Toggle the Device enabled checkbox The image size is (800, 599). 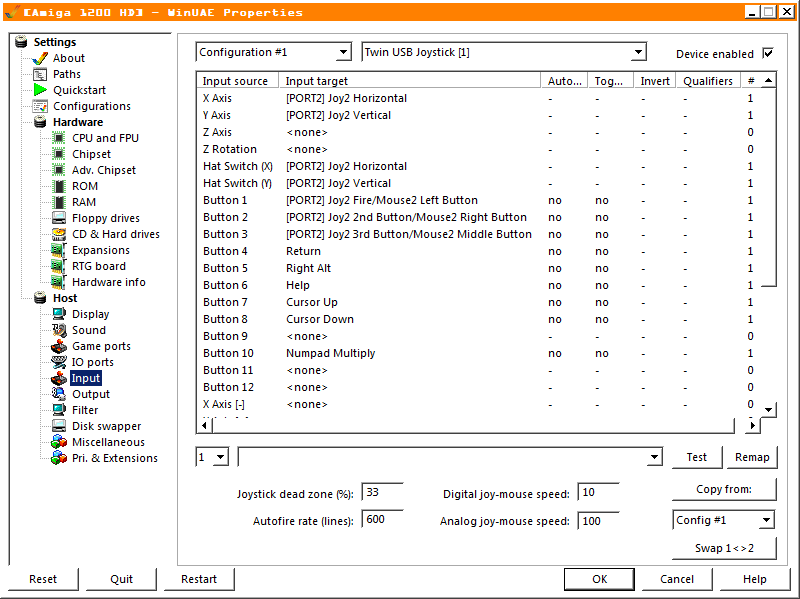768,53
